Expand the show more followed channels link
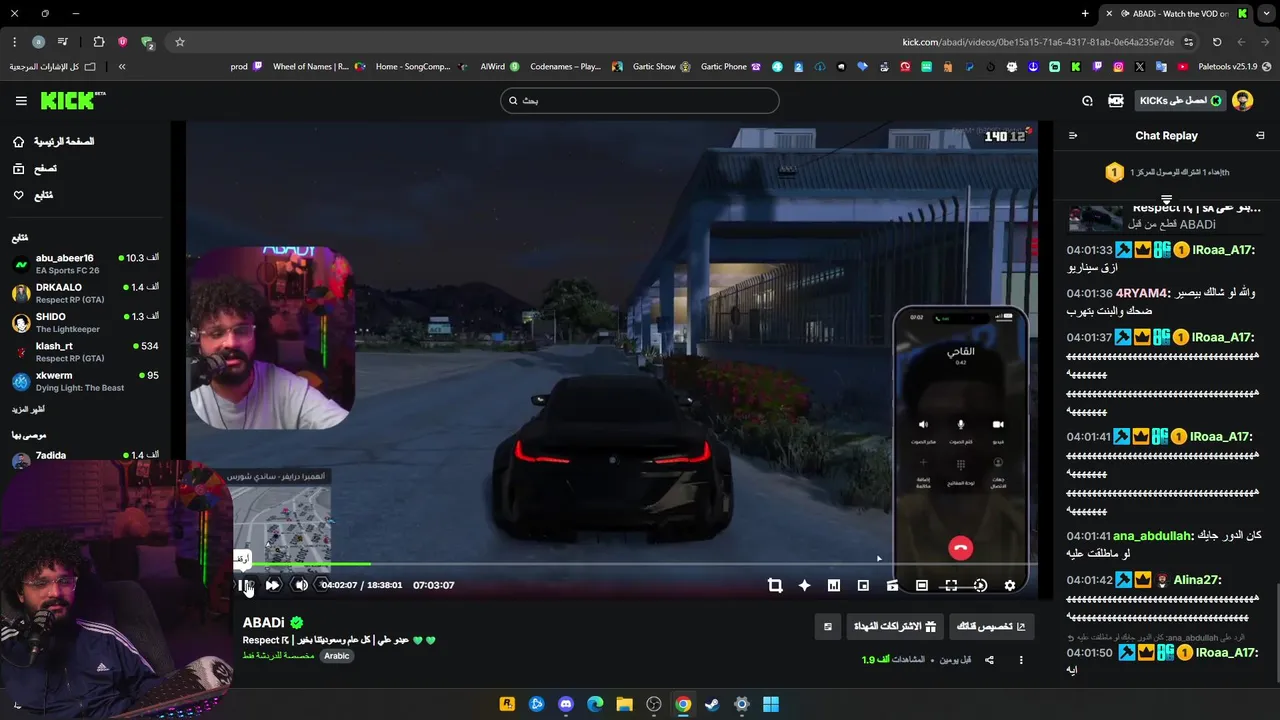This screenshot has width=1280, height=720. tap(28, 410)
